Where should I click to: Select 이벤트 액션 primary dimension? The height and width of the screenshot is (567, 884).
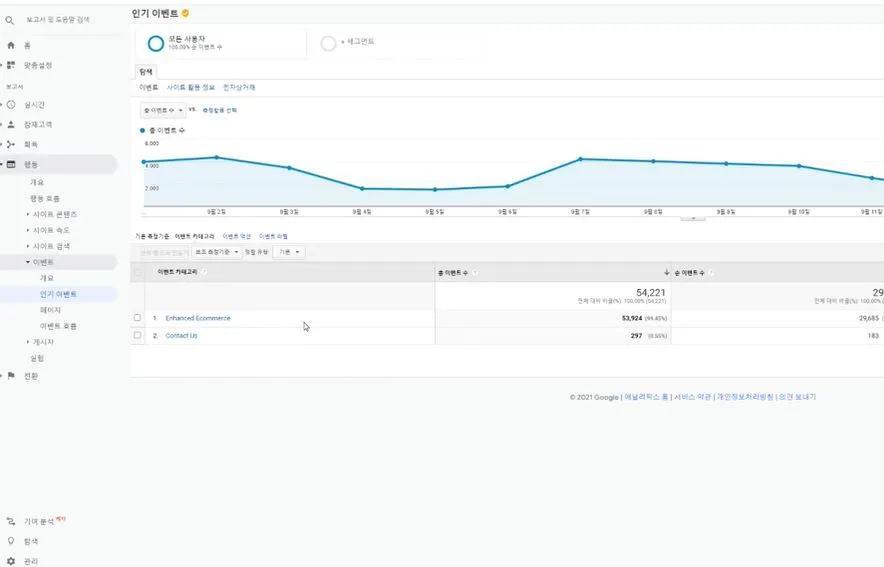point(237,236)
